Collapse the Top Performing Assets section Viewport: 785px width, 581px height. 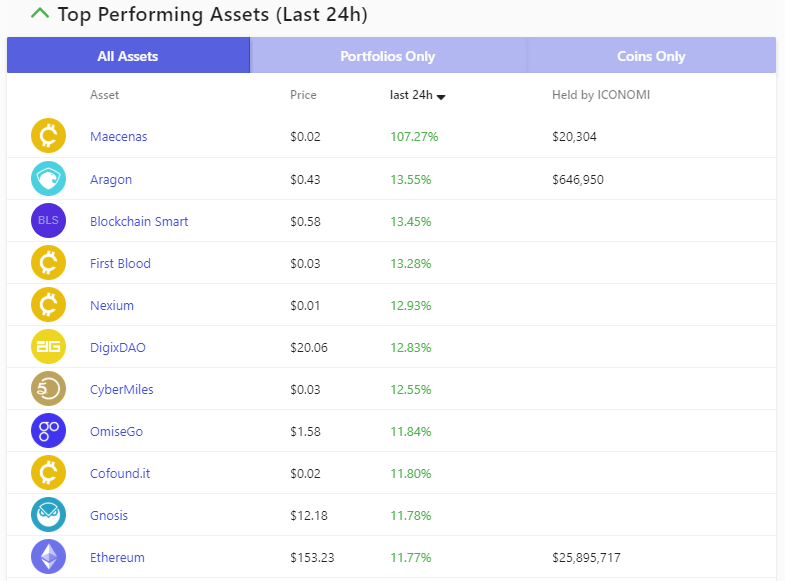click(40, 14)
